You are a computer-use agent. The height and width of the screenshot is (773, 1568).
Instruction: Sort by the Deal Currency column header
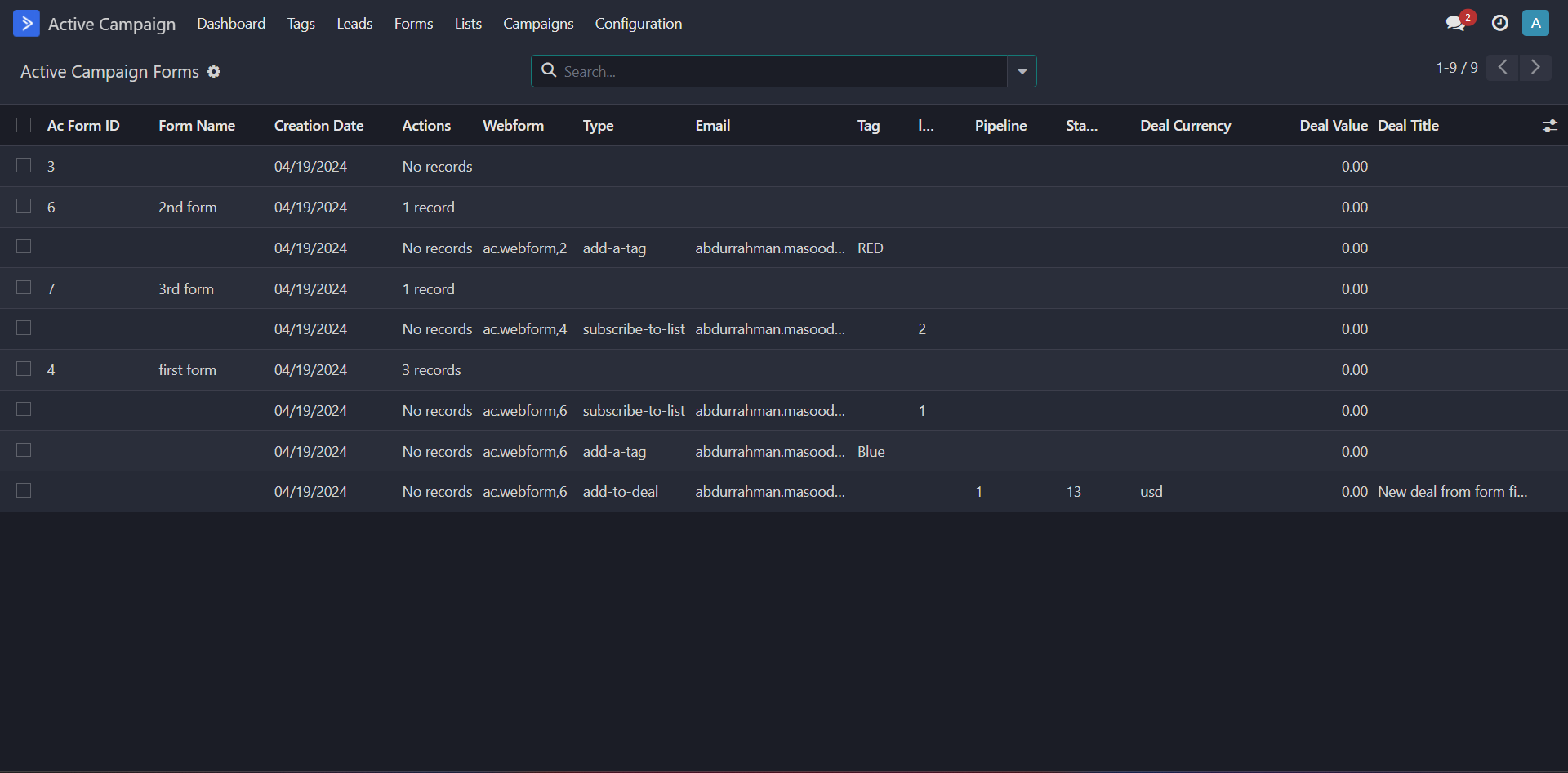click(x=1185, y=126)
